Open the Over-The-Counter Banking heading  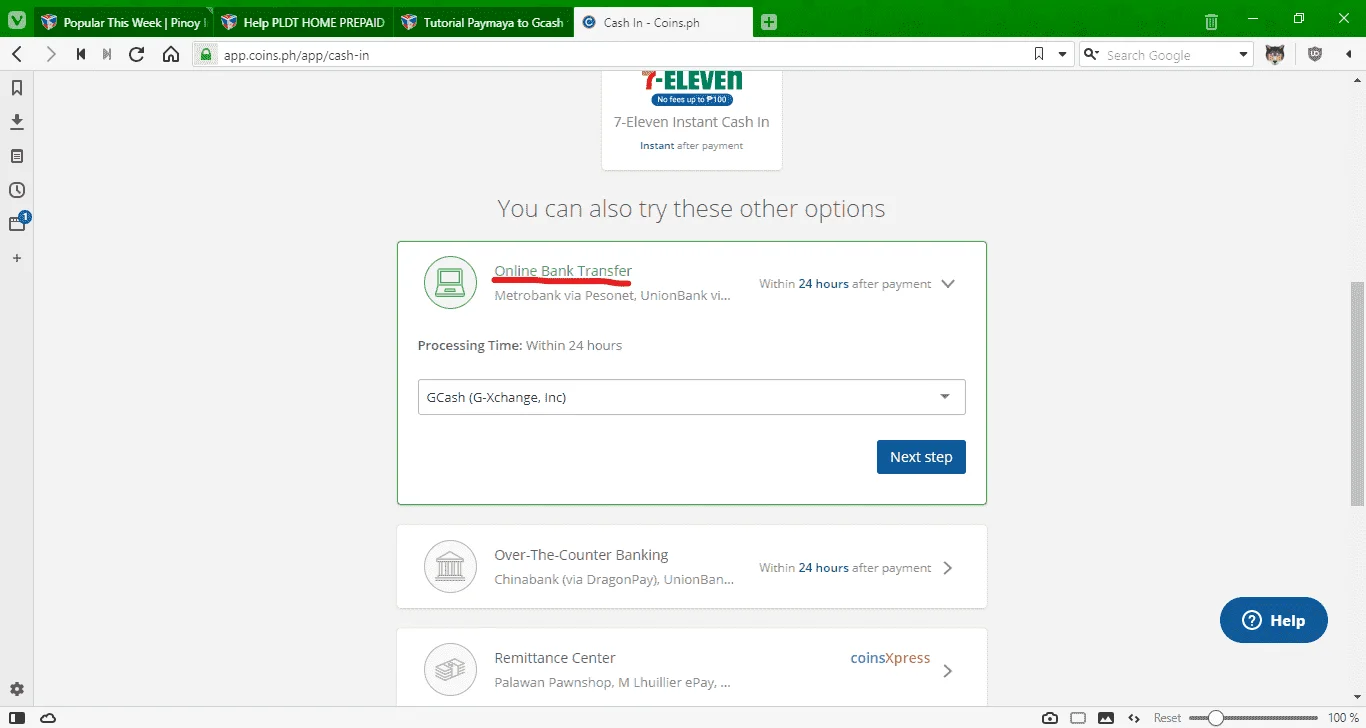[x=581, y=555]
